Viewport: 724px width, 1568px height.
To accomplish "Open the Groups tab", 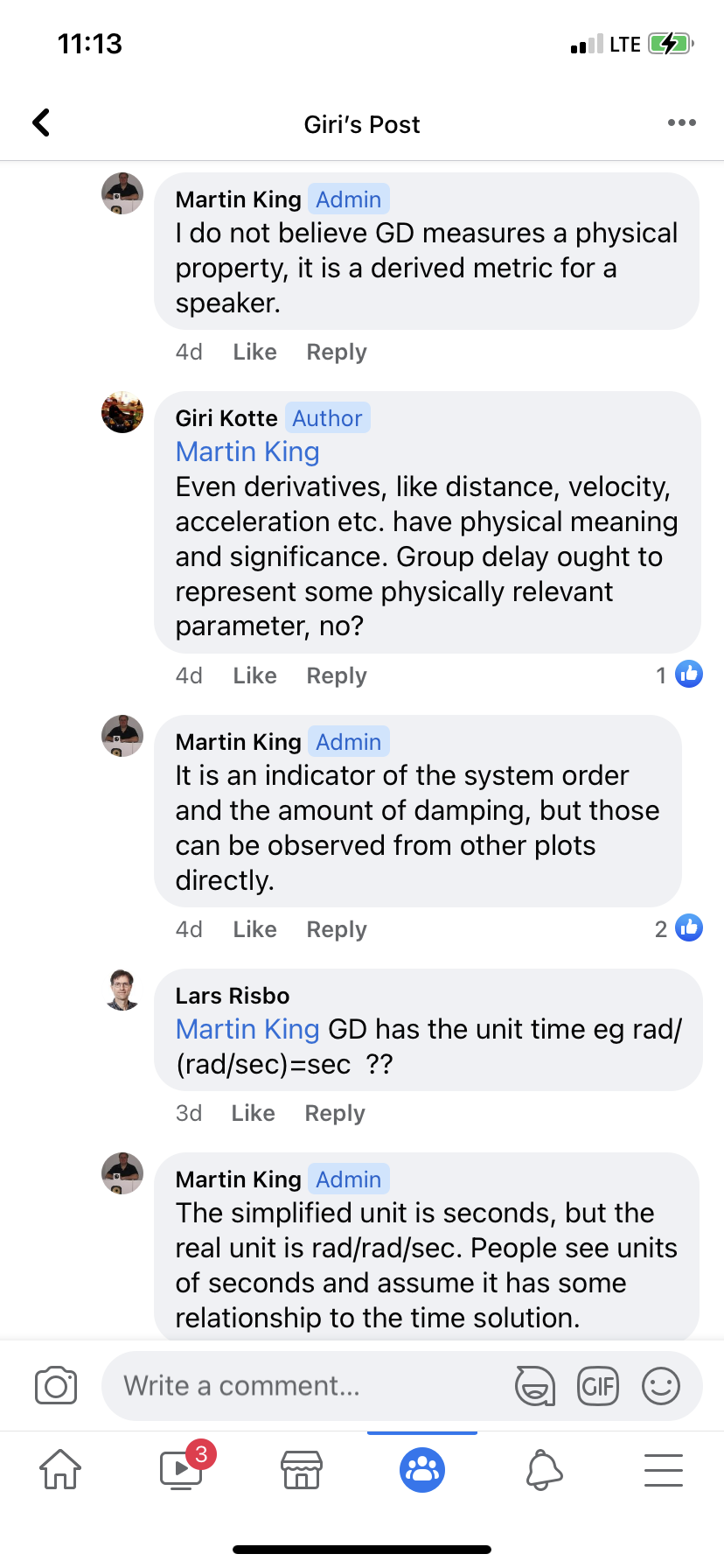I will [422, 1470].
